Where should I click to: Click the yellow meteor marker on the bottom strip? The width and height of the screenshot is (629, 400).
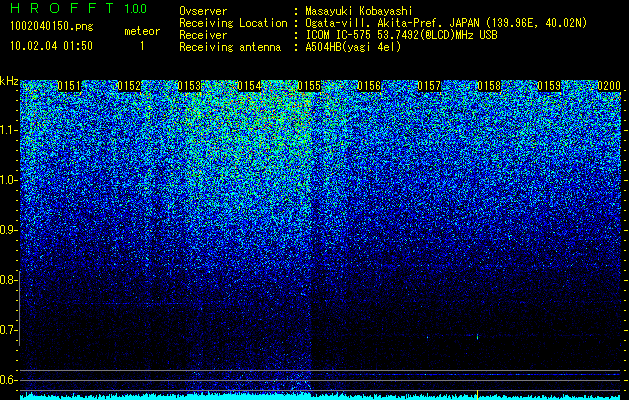click(x=477, y=395)
